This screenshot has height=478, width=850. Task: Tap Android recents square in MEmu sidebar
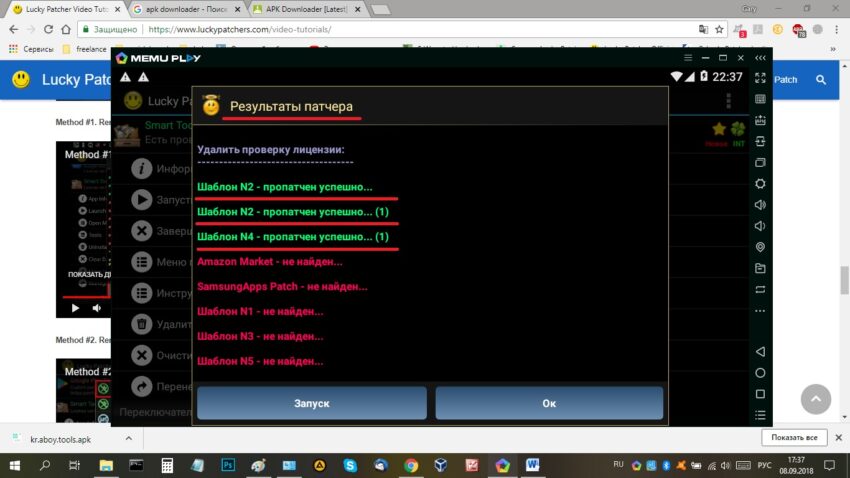click(x=760, y=394)
